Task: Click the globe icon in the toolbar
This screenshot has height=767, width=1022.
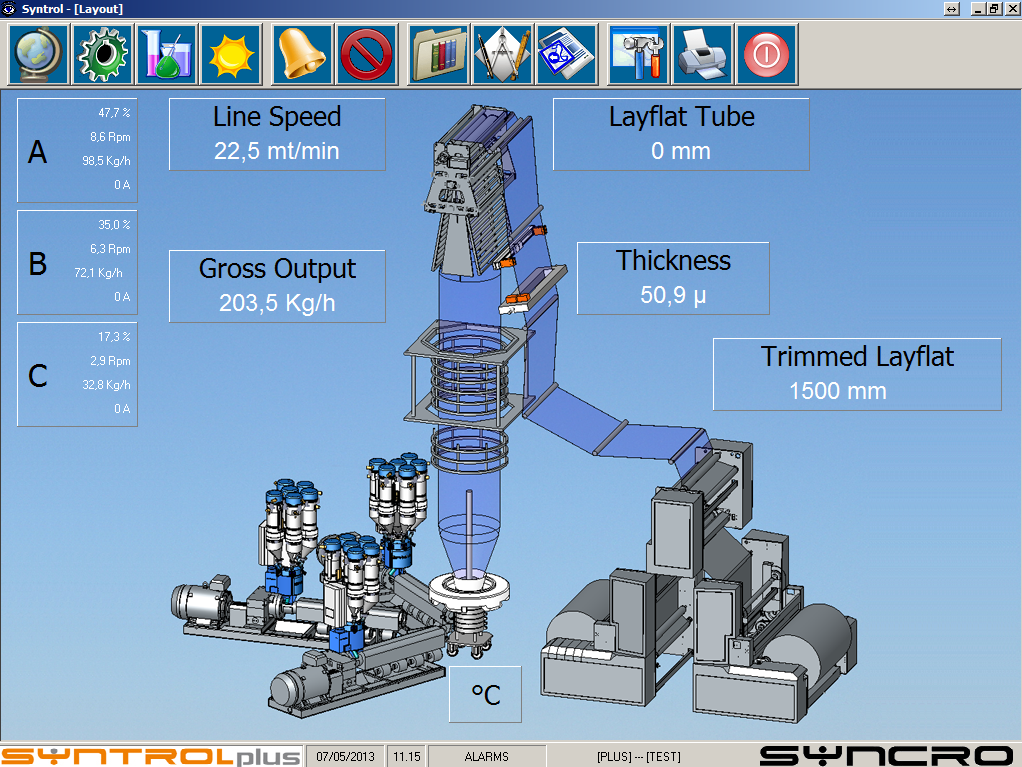Action: (x=39, y=54)
